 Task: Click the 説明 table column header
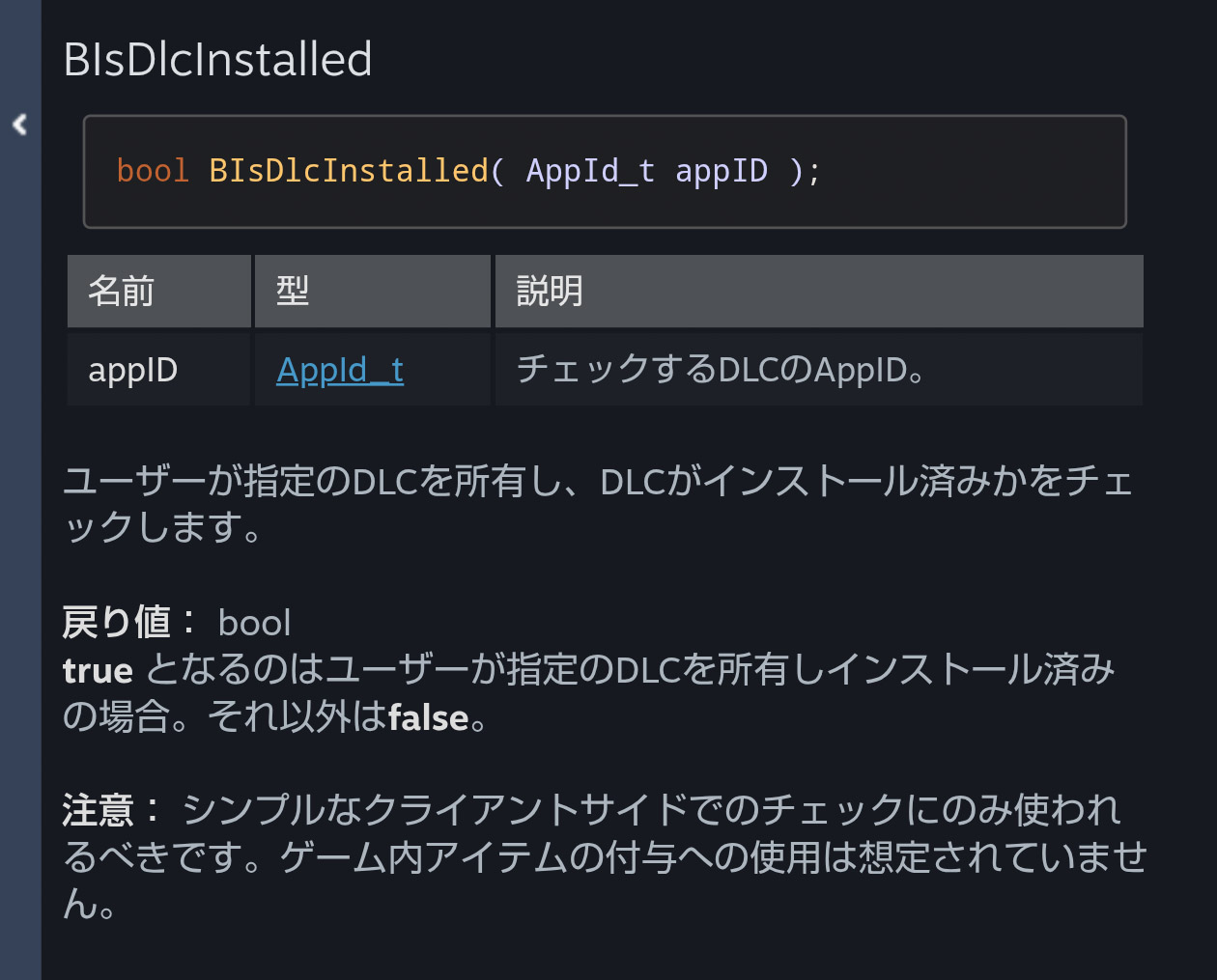tap(550, 291)
